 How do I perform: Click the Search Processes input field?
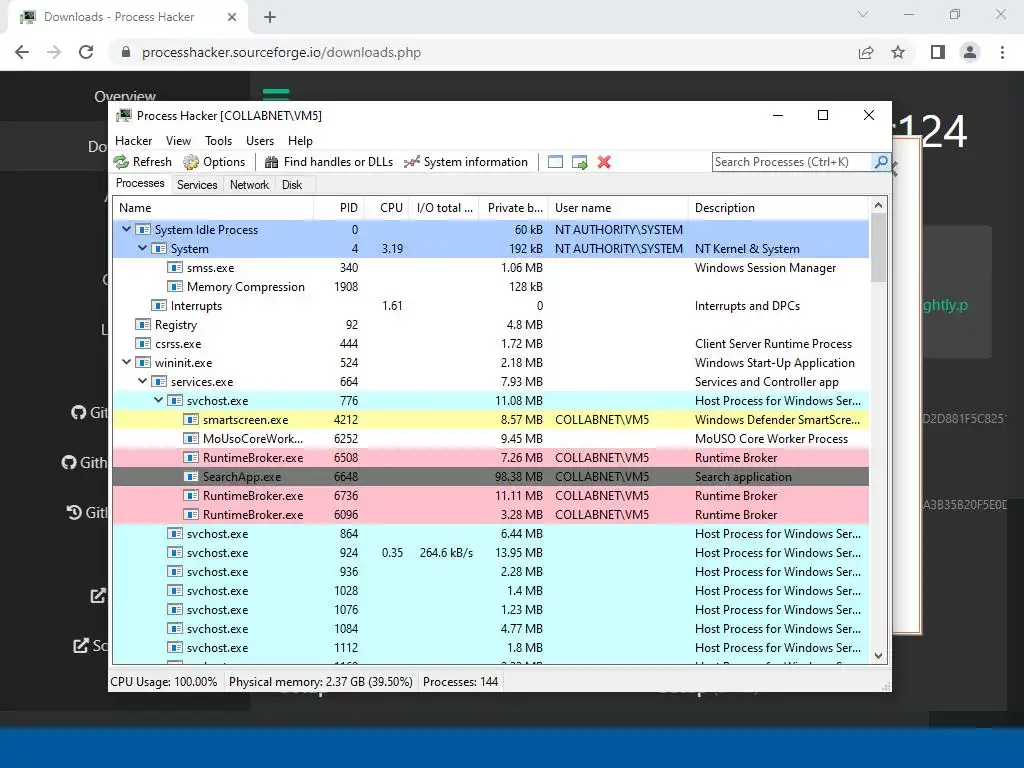(x=792, y=162)
